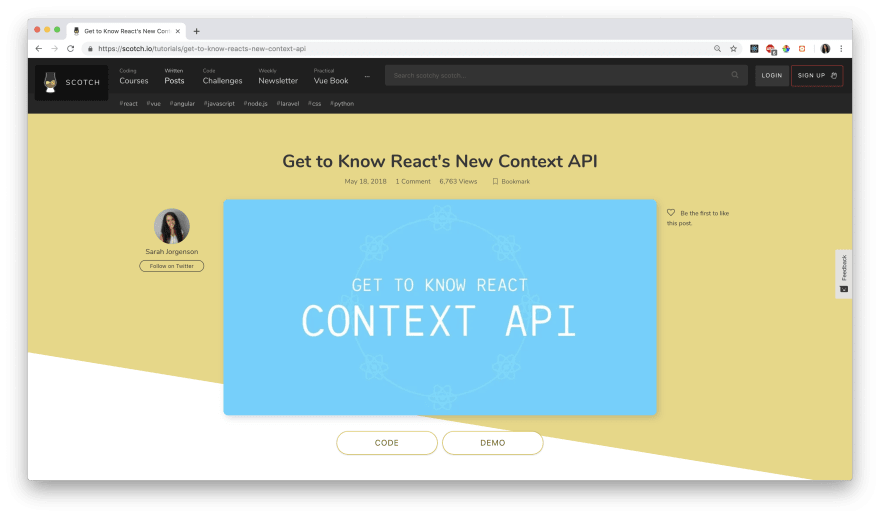The height and width of the screenshot is (517, 880).
Task: Open the #react tag link
Action: coord(129,104)
